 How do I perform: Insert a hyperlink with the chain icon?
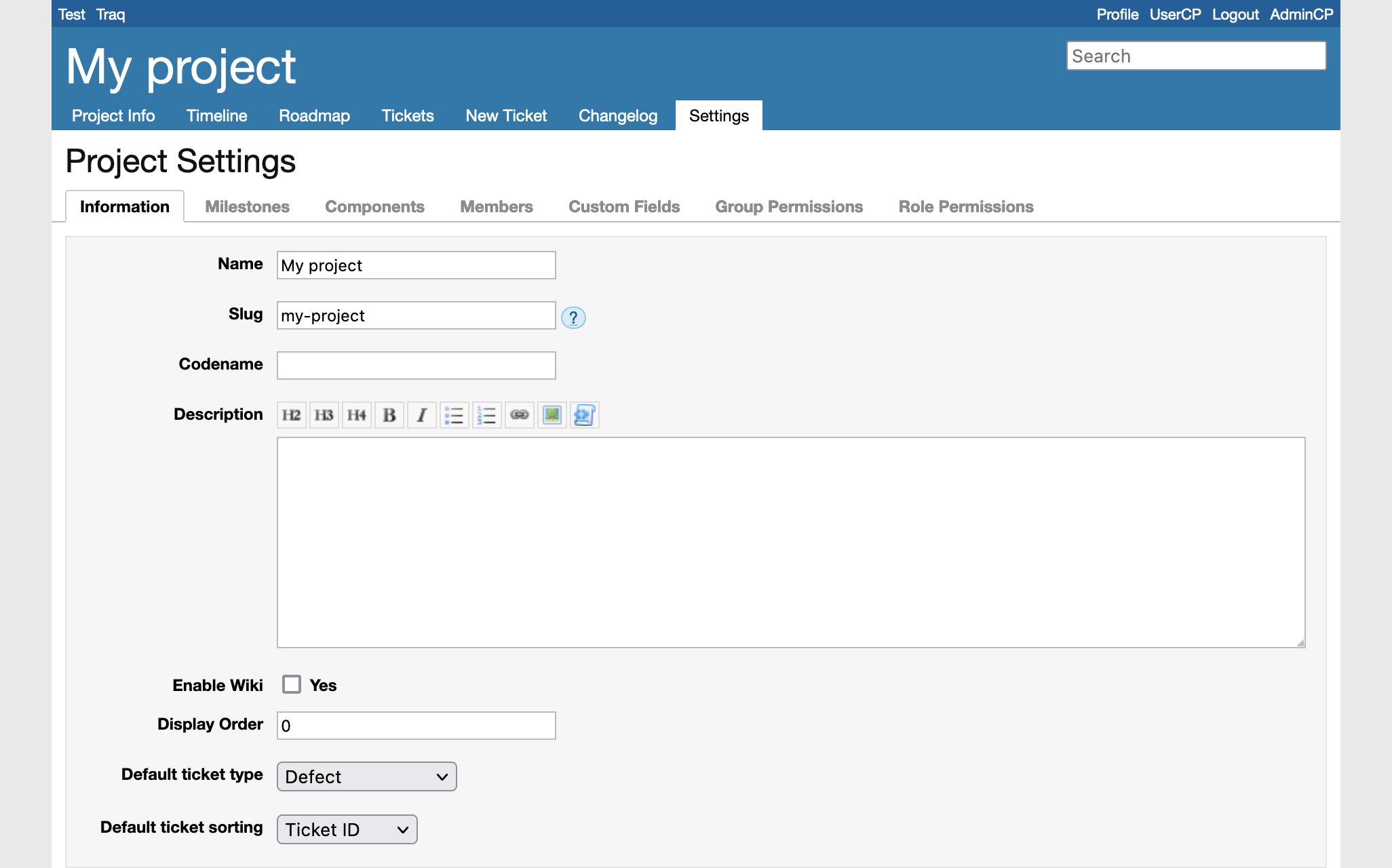(520, 415)
